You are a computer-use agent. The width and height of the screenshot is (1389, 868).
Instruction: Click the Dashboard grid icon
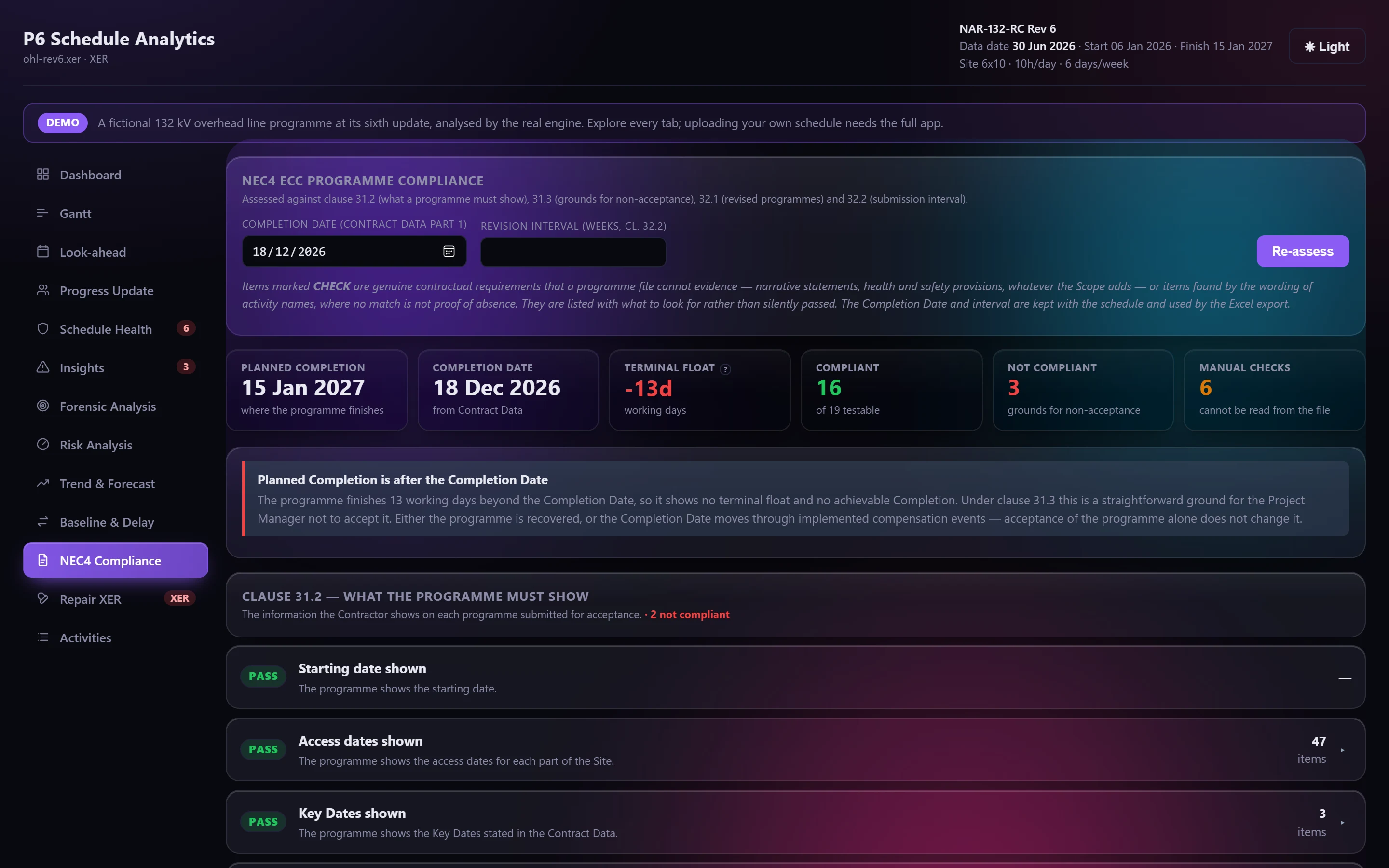[x=43, y=174]
